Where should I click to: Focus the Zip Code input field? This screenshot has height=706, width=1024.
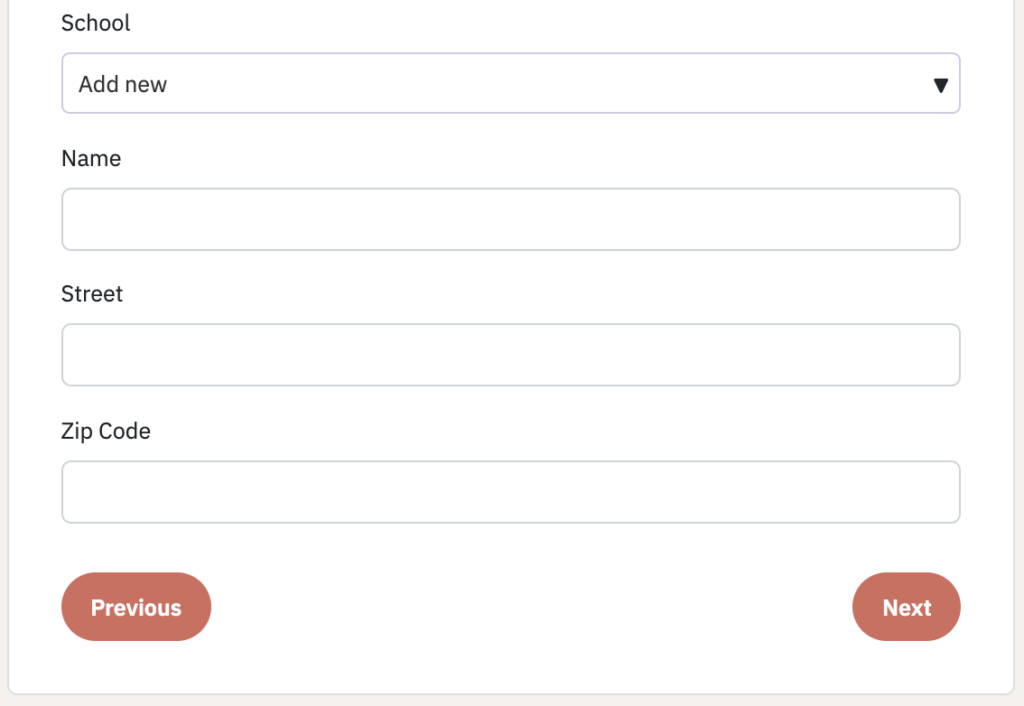tap(511, 492)
